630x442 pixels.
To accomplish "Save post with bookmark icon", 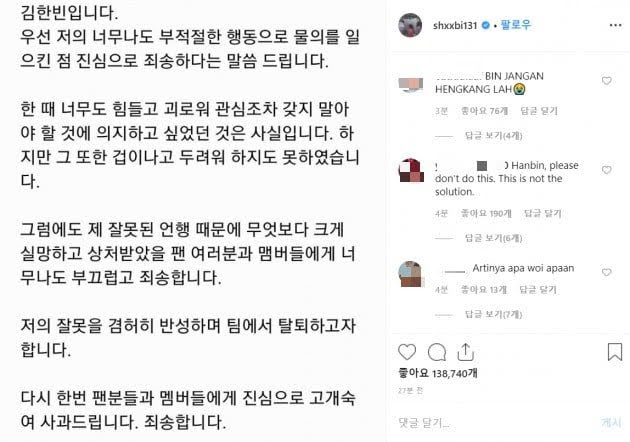I will click(615, 352).
